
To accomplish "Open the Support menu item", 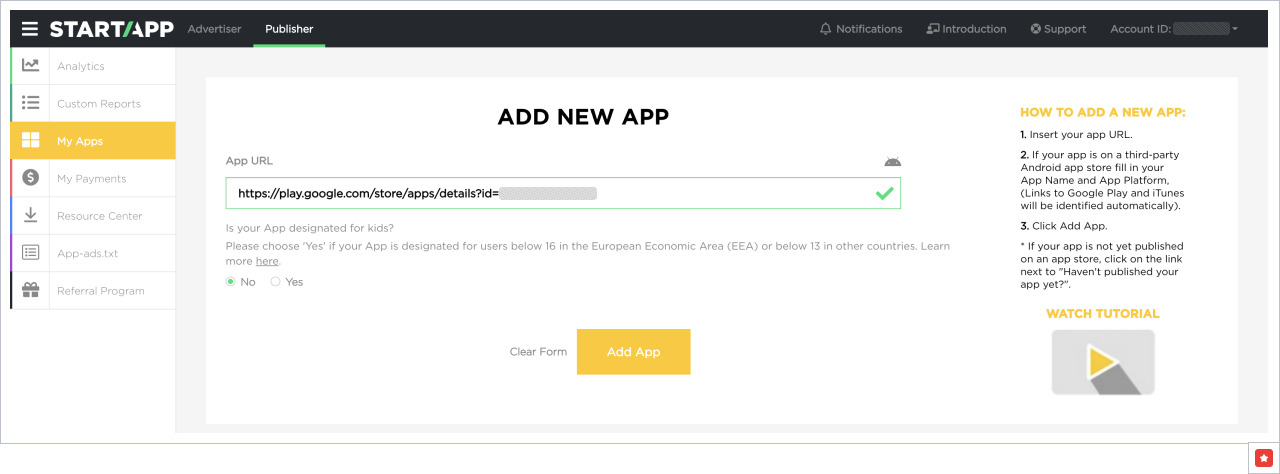I will [1058, 29].
